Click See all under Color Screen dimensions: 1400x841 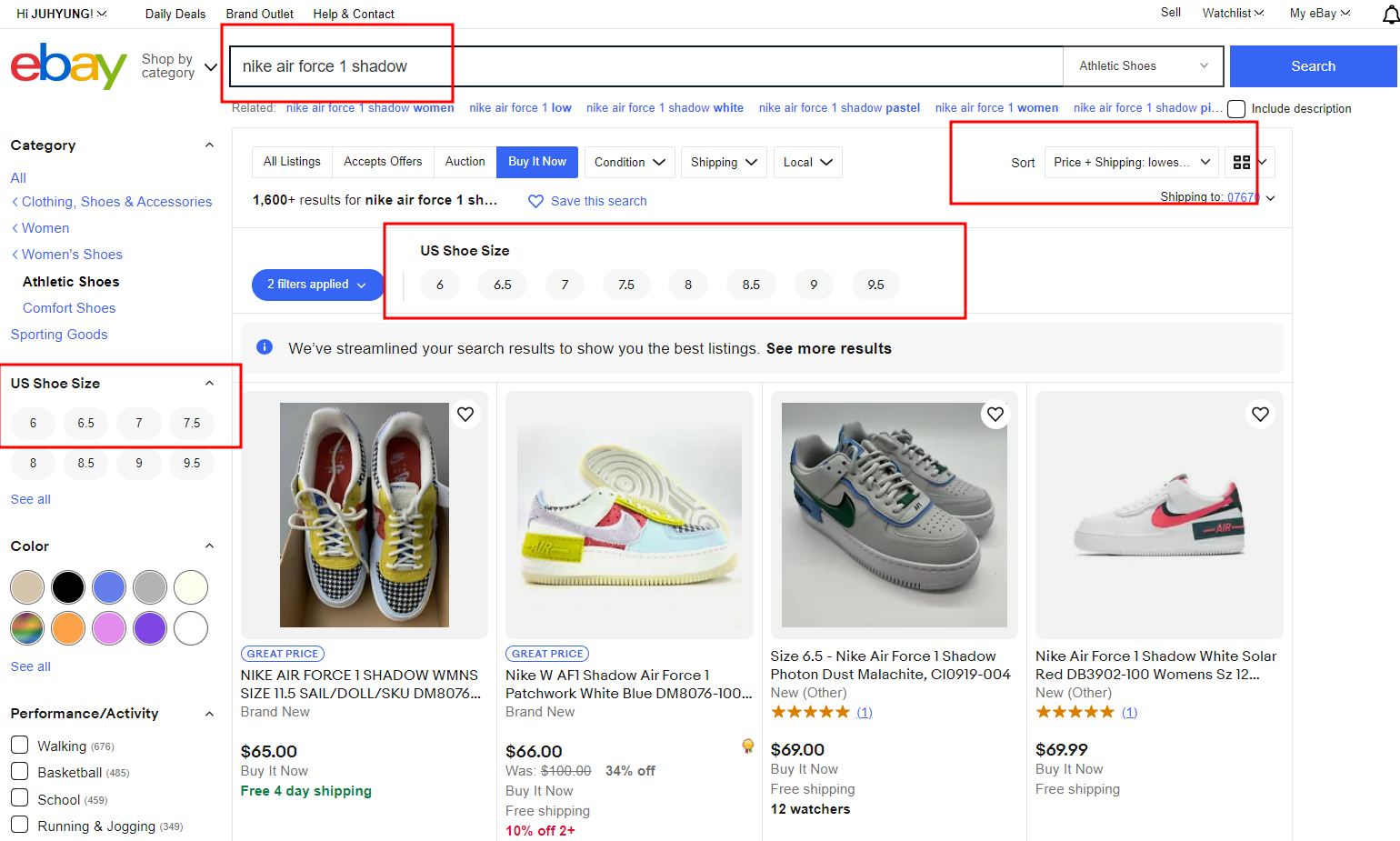(x=31, y=666)
